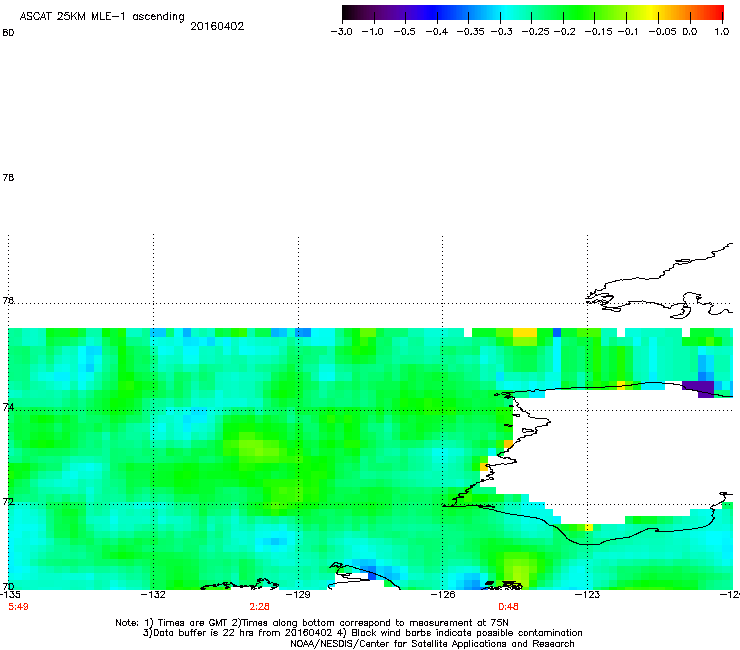Click the "-0.2" color scale label
The width and height of the screenshot is (740, 650).
[564, 32]
